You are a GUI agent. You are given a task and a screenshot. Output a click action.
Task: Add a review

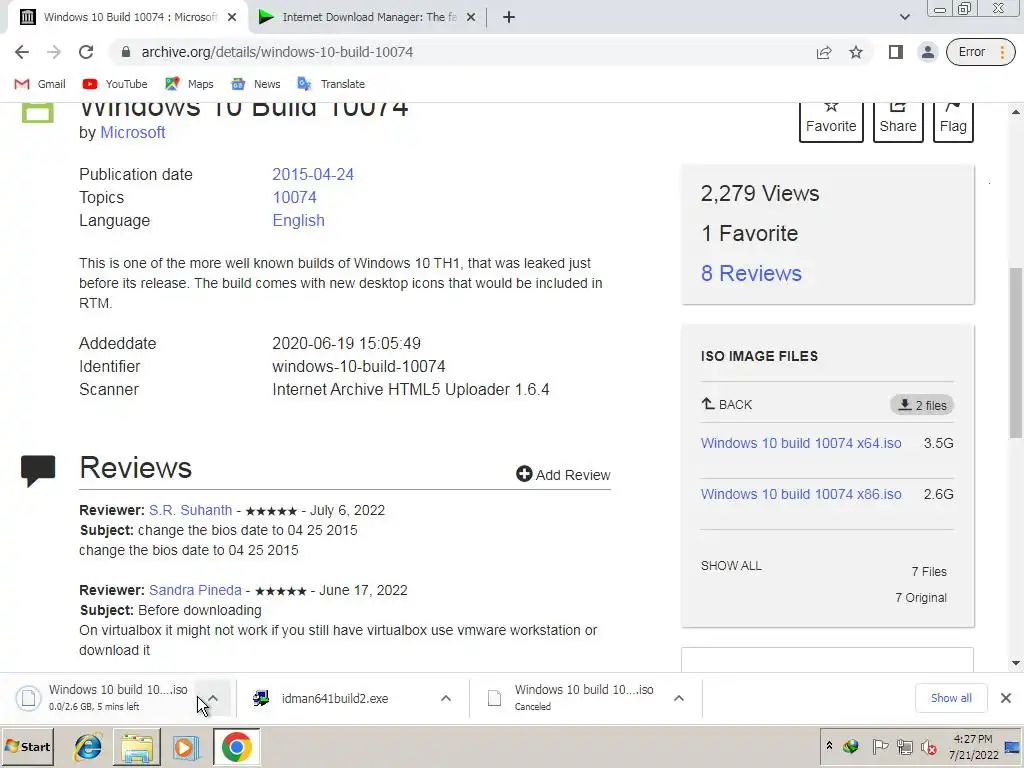click(563, 475)
